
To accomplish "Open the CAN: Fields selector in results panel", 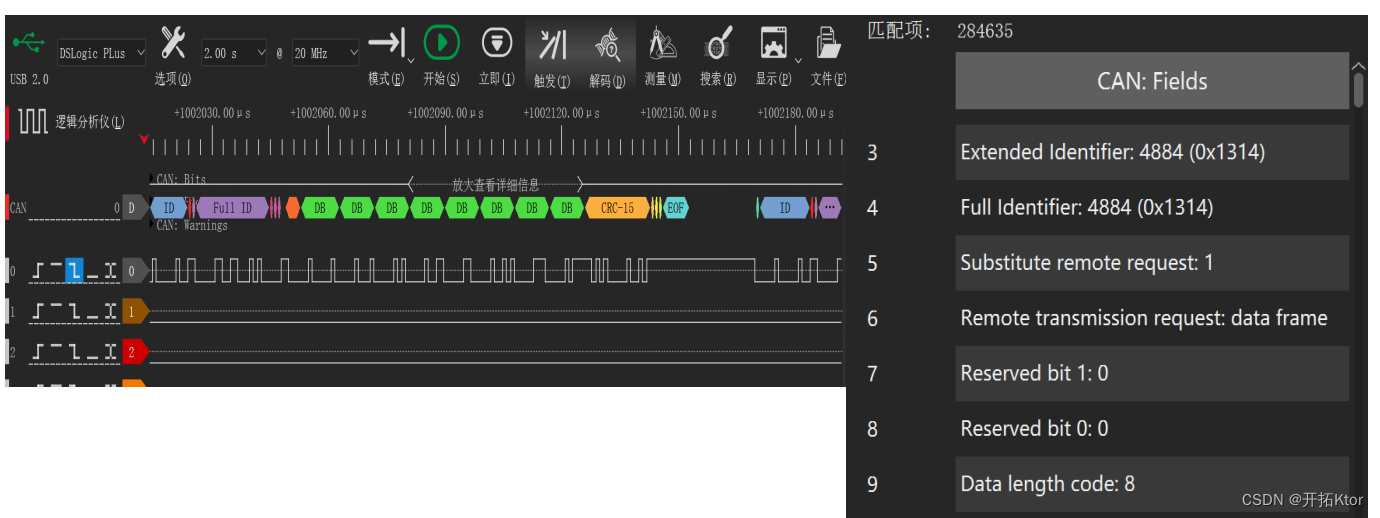I will 1152,81.
